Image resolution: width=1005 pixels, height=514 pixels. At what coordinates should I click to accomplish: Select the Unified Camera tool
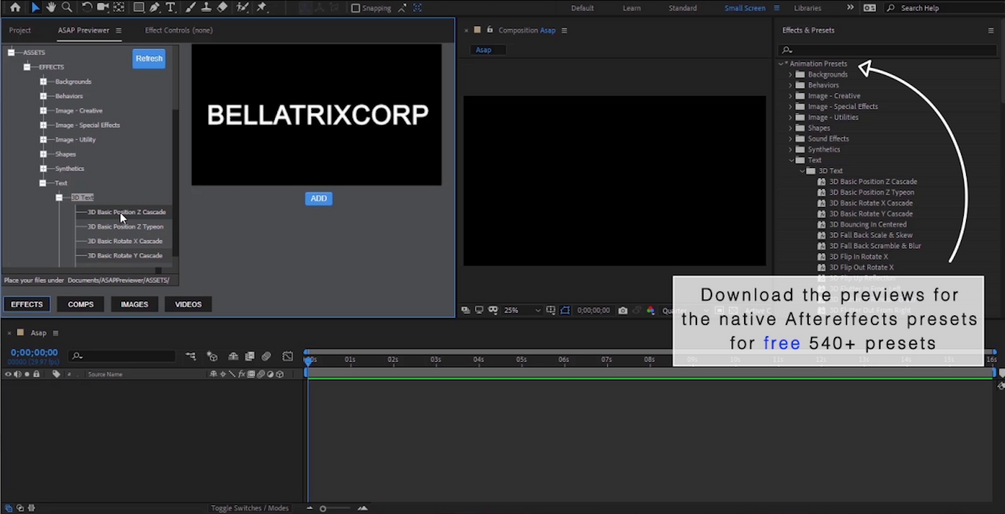click(x=103, y=8)
